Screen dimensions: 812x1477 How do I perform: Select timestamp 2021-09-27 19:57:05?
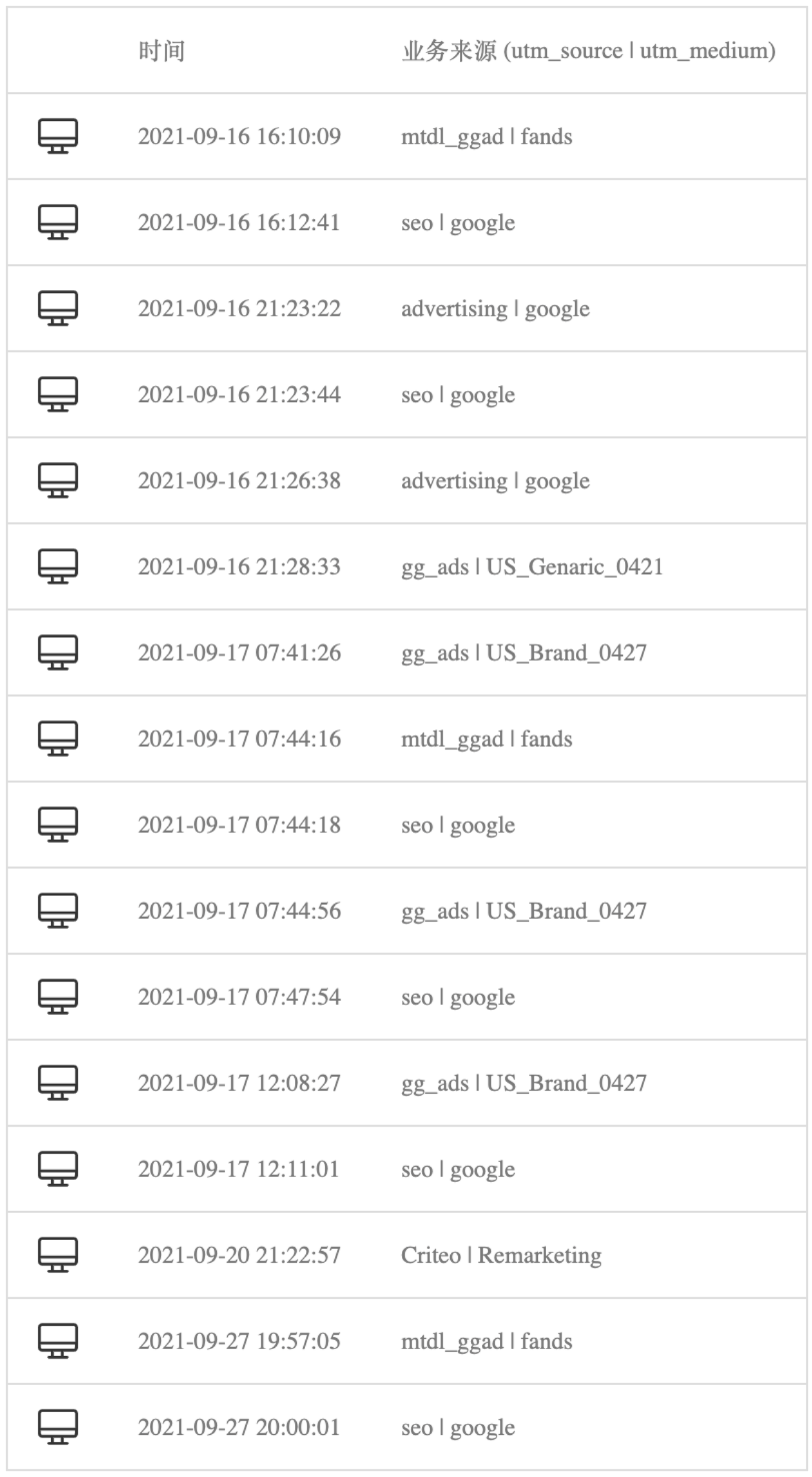(x=239, y=1341)
